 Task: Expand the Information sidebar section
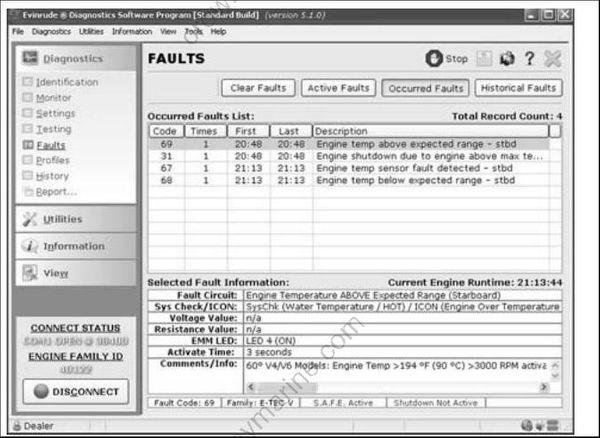click(x=76, y=246)
